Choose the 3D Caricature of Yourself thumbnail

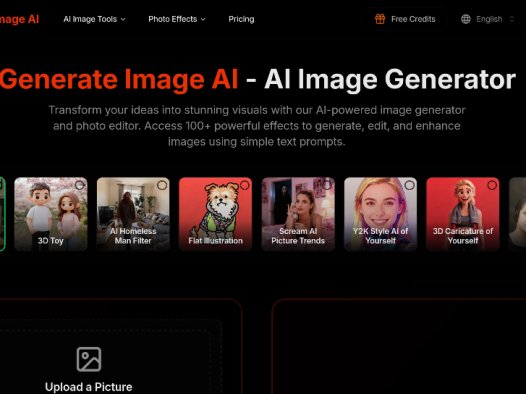[463, 214]
